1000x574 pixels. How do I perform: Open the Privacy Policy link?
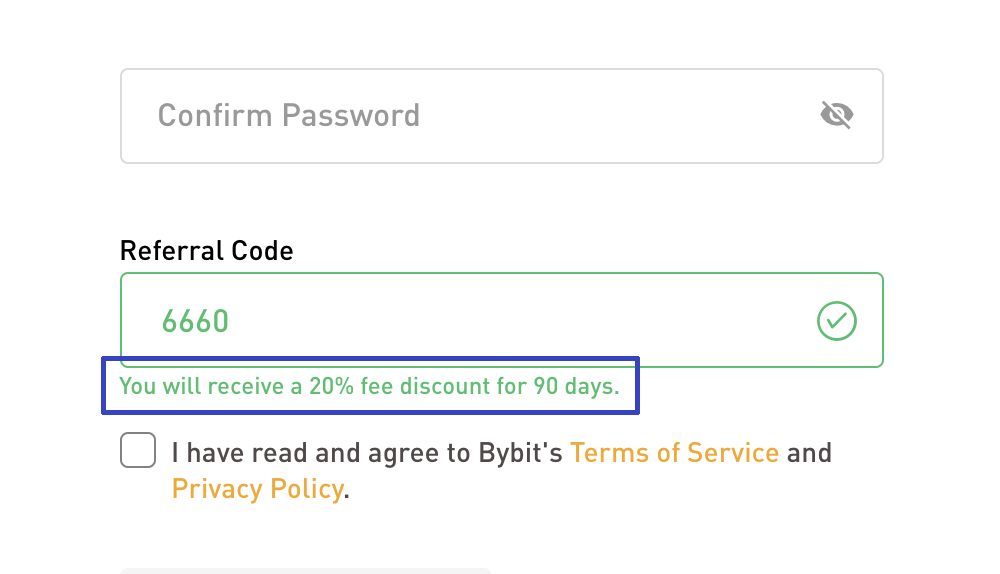(x=257, y=489)
